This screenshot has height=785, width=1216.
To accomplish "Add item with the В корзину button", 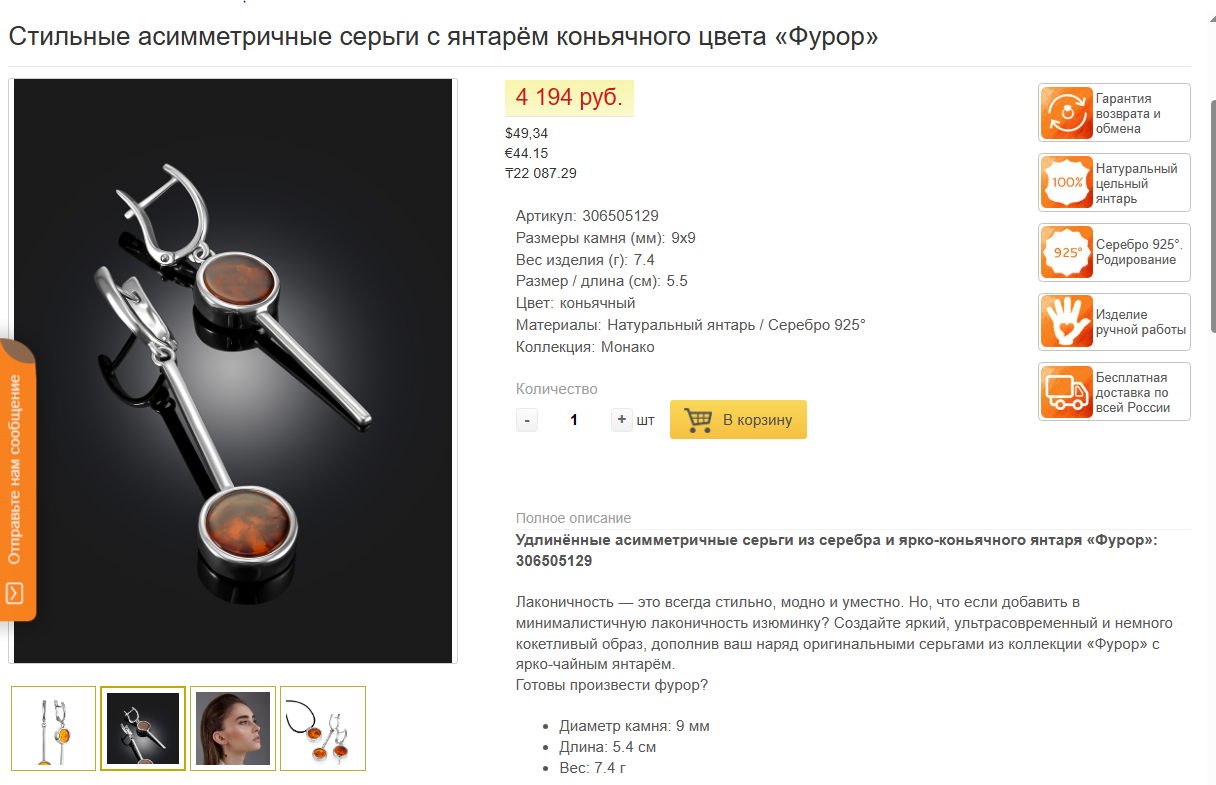I will pyautogui.click(x=738, y=420).
